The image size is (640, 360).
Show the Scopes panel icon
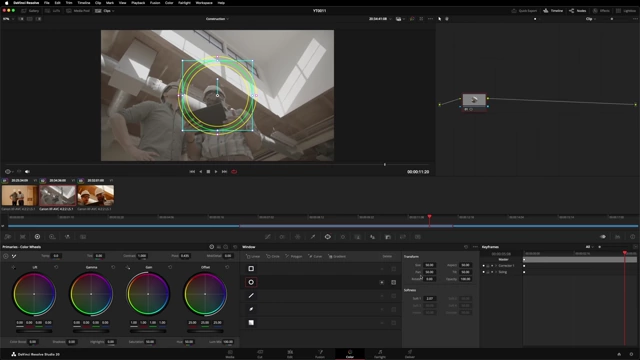point(618,237)
